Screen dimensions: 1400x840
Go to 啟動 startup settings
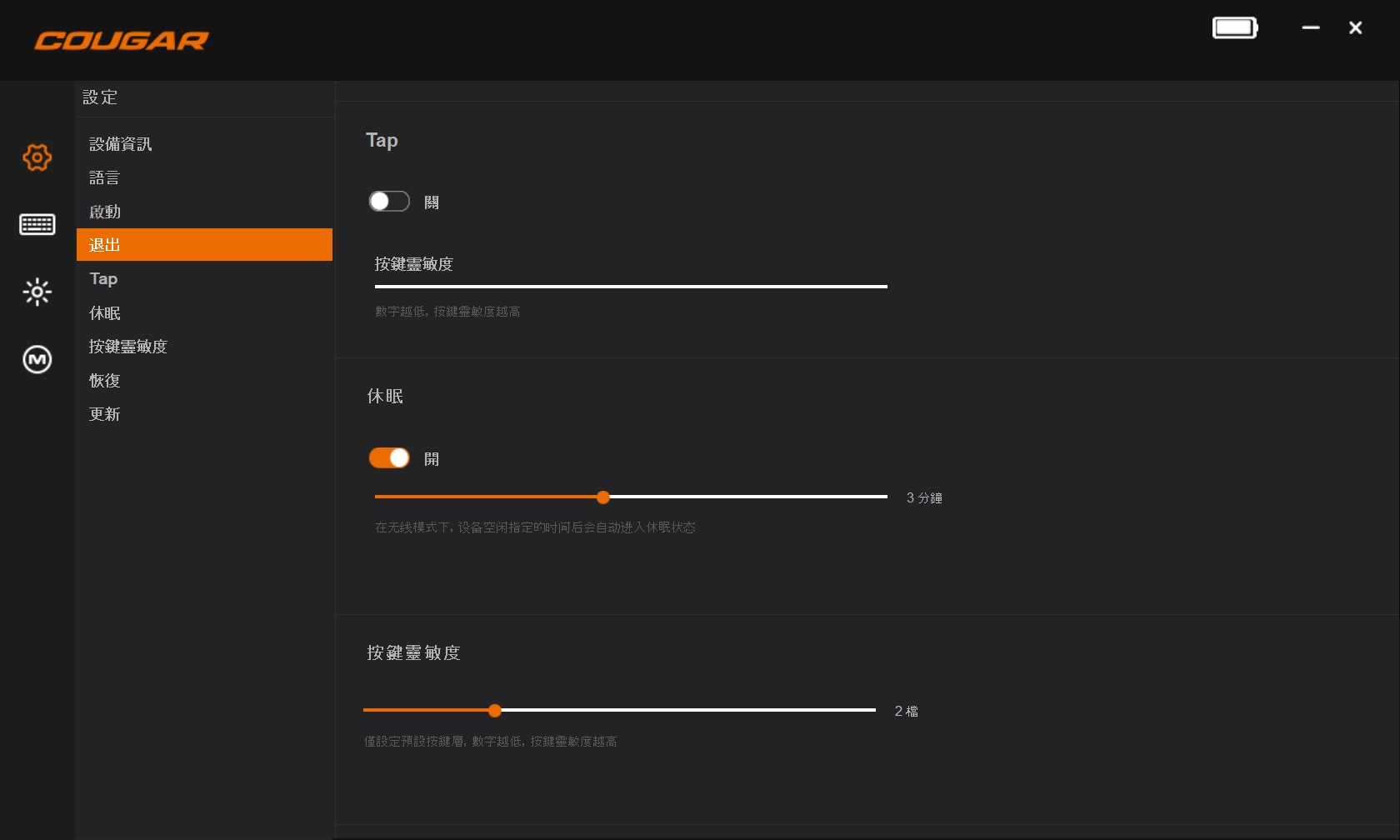point(105,212)
